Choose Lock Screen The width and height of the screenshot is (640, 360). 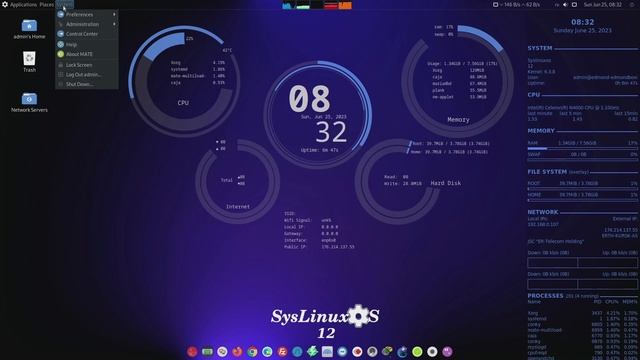(87, 65)
